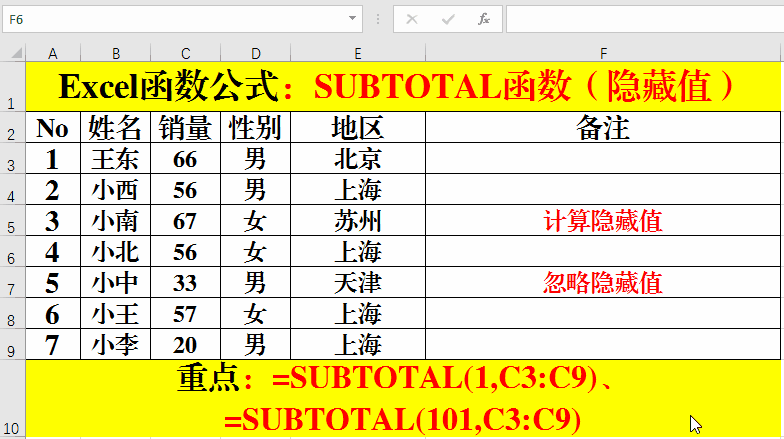
Task: Select row 9 header
Action: point(12,344)
